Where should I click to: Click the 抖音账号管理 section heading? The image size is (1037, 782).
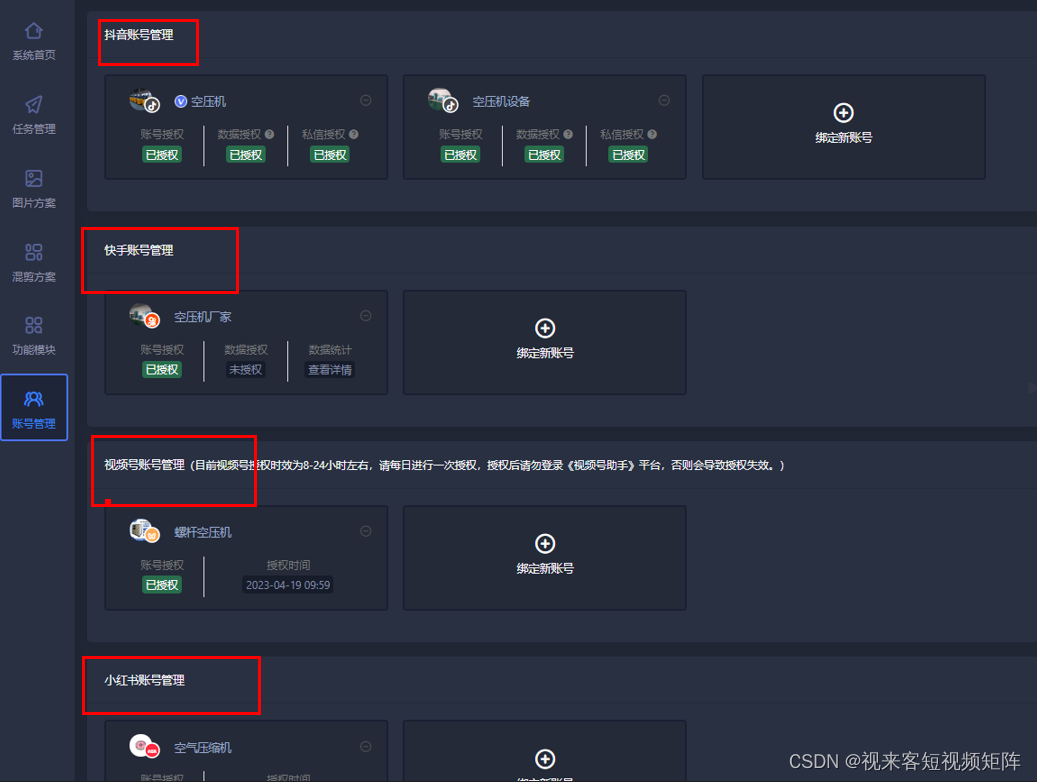139,35
